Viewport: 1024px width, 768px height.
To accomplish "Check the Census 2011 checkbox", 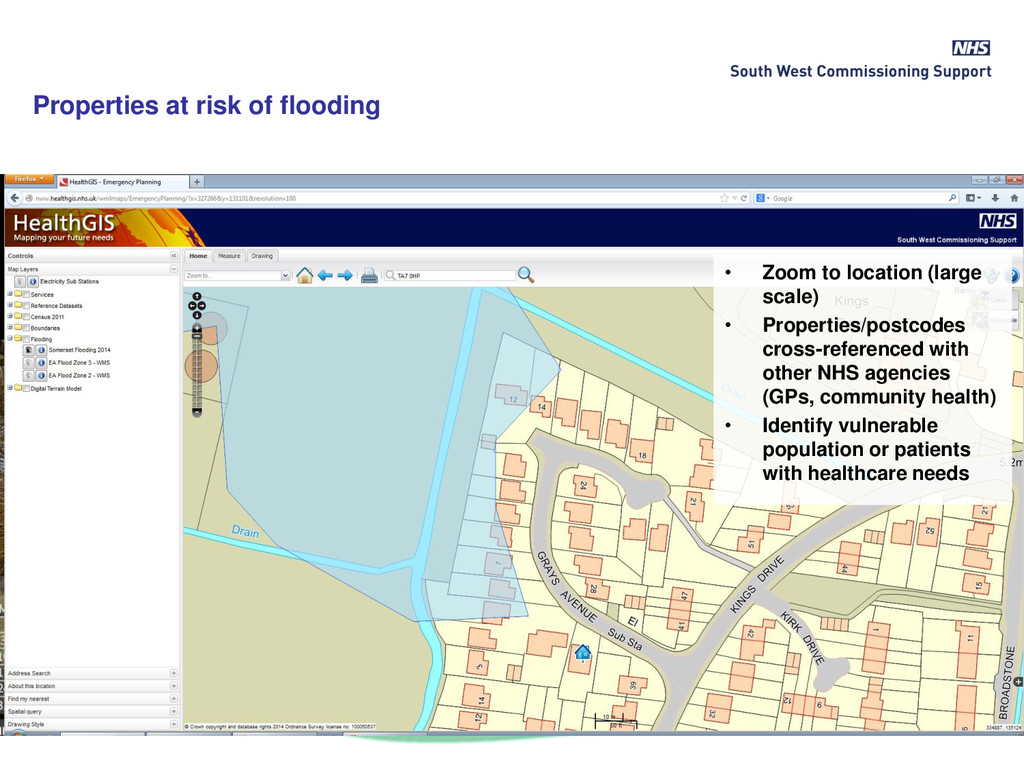I will click(26, 317).
